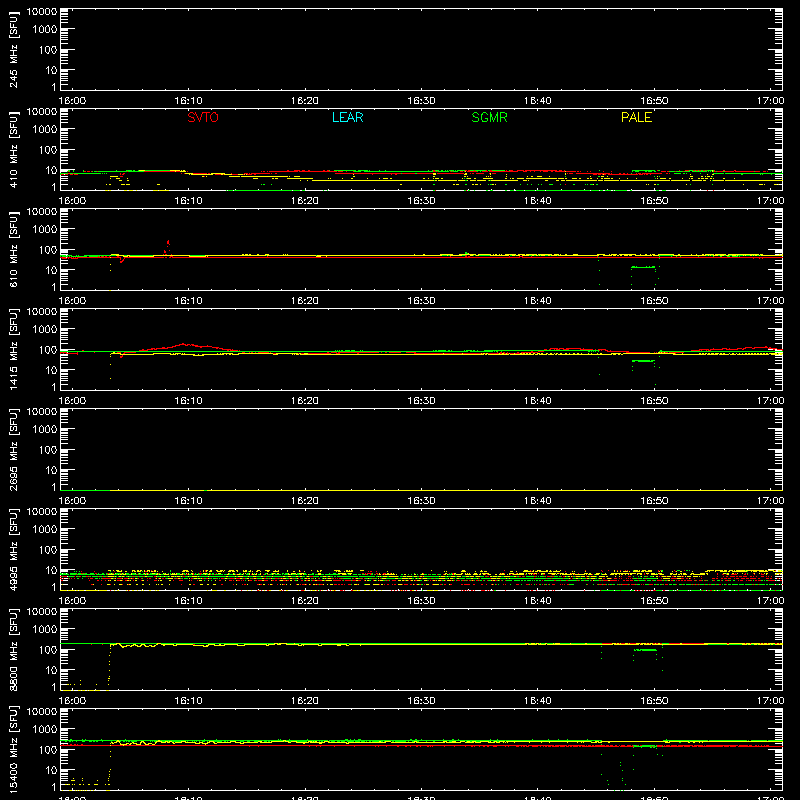The height and width of the screenshot is (800, 800).
Task: Click the 16:20 tick label under 1415 MHz panel
Action: coord(305,401)
